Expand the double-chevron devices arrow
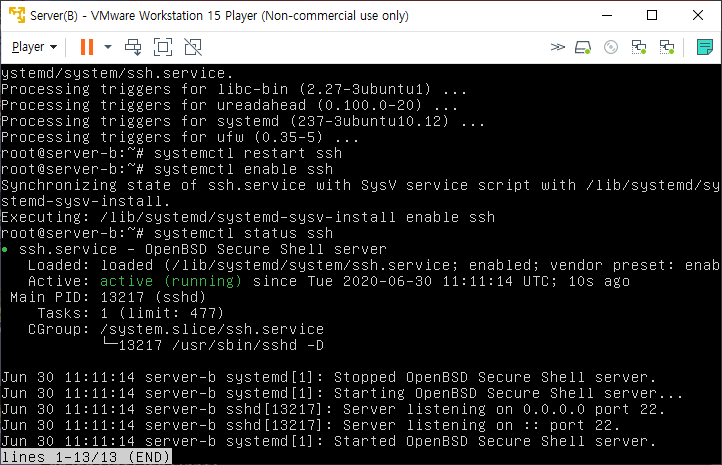Image resolution: width=722 pixels, height=465 pixels. 557,47
